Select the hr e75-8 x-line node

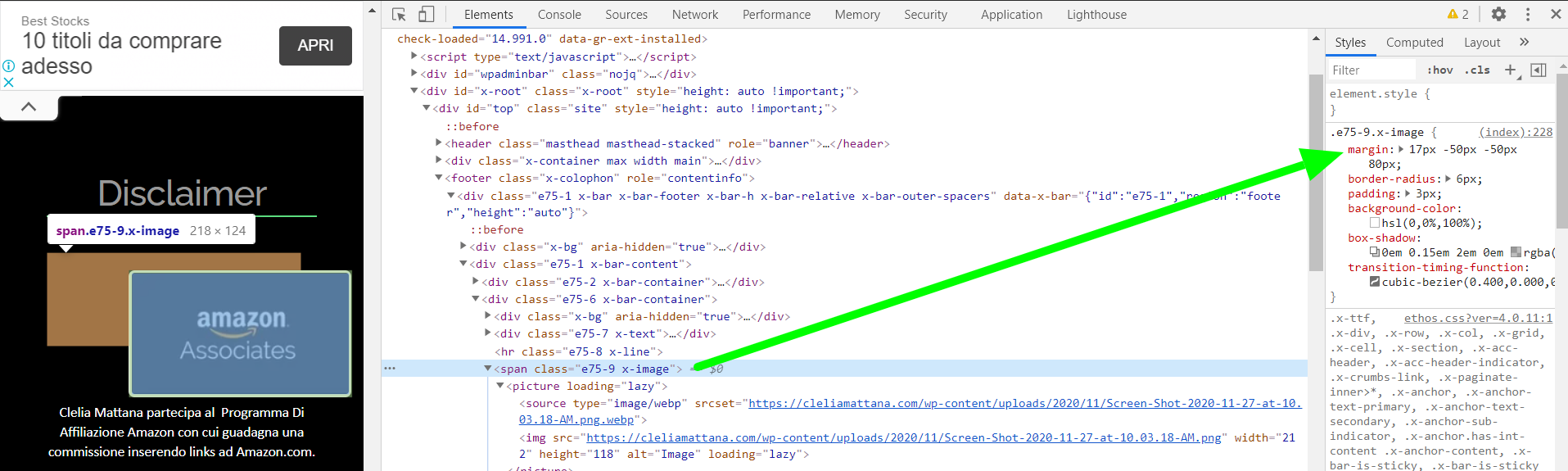[x=579, y=351]
